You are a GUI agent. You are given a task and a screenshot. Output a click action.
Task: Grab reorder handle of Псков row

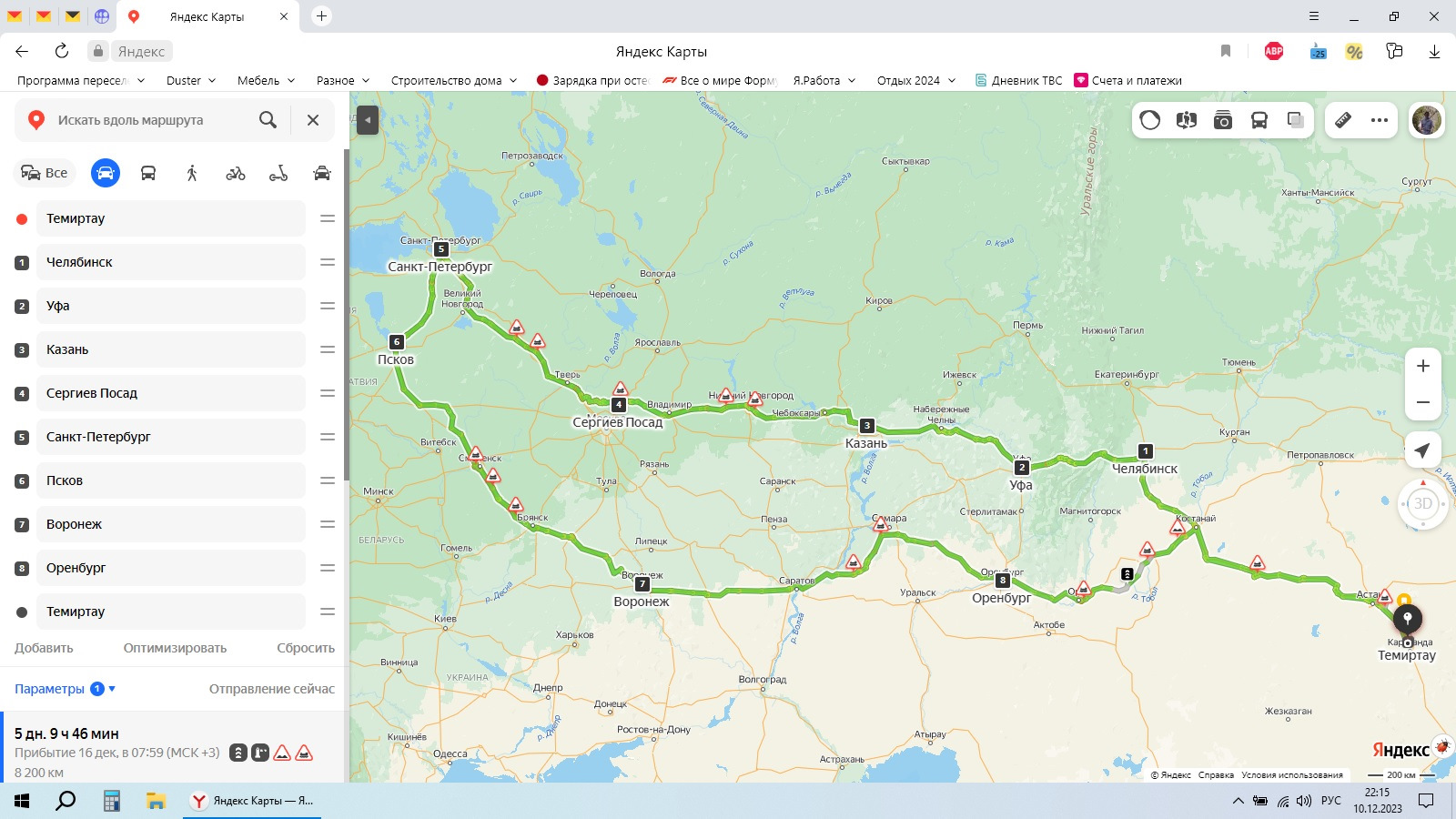click(x=328, y=480)
